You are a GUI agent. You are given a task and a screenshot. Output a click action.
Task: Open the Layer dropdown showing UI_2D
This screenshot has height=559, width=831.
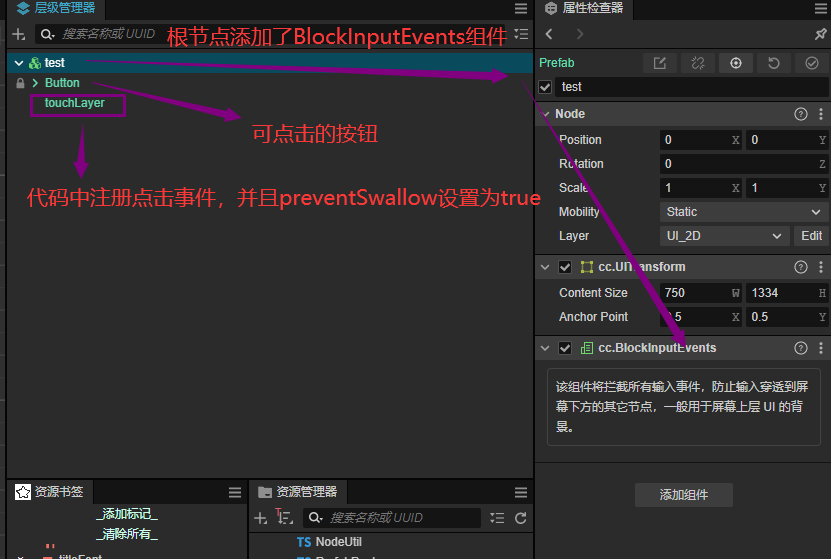(x=724, y=236)
